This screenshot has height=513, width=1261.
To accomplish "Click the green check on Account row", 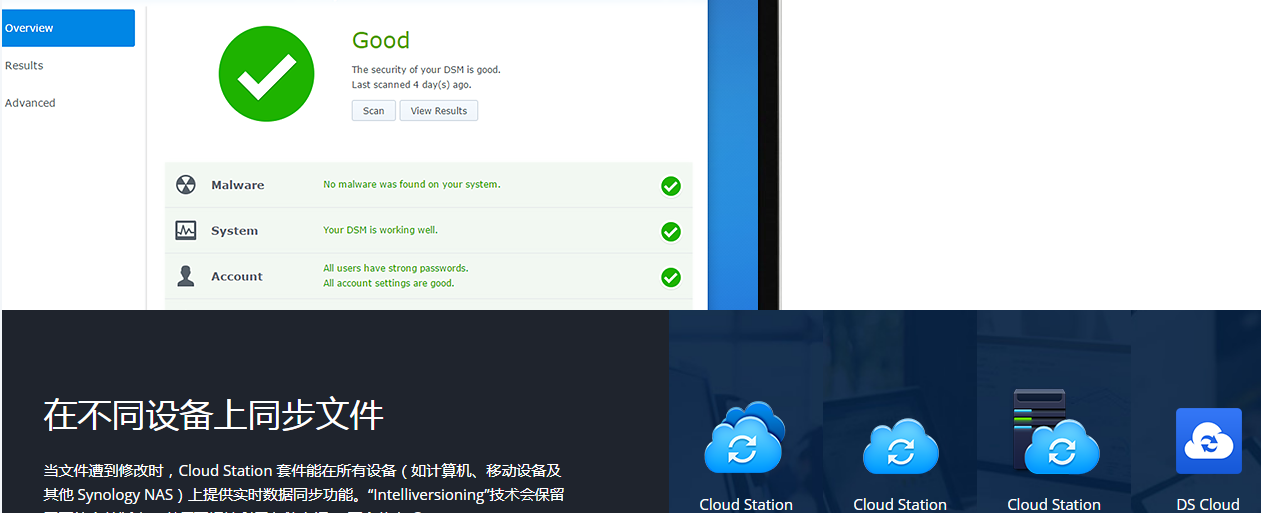I will (x=671, y=277).
